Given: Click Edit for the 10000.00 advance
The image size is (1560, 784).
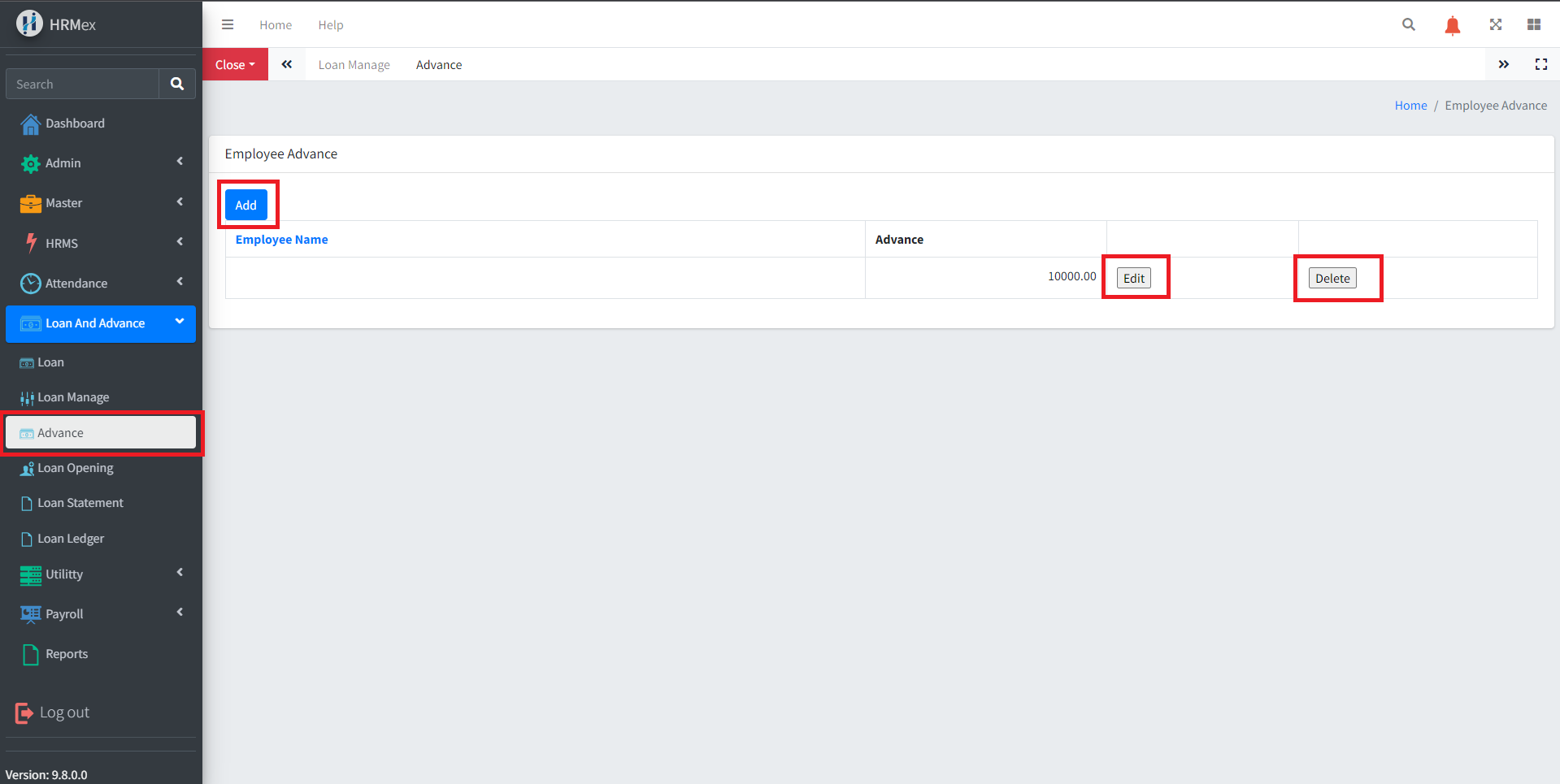Looking at the screenshot, I should pyautogui.click(x=1133, y=279).
